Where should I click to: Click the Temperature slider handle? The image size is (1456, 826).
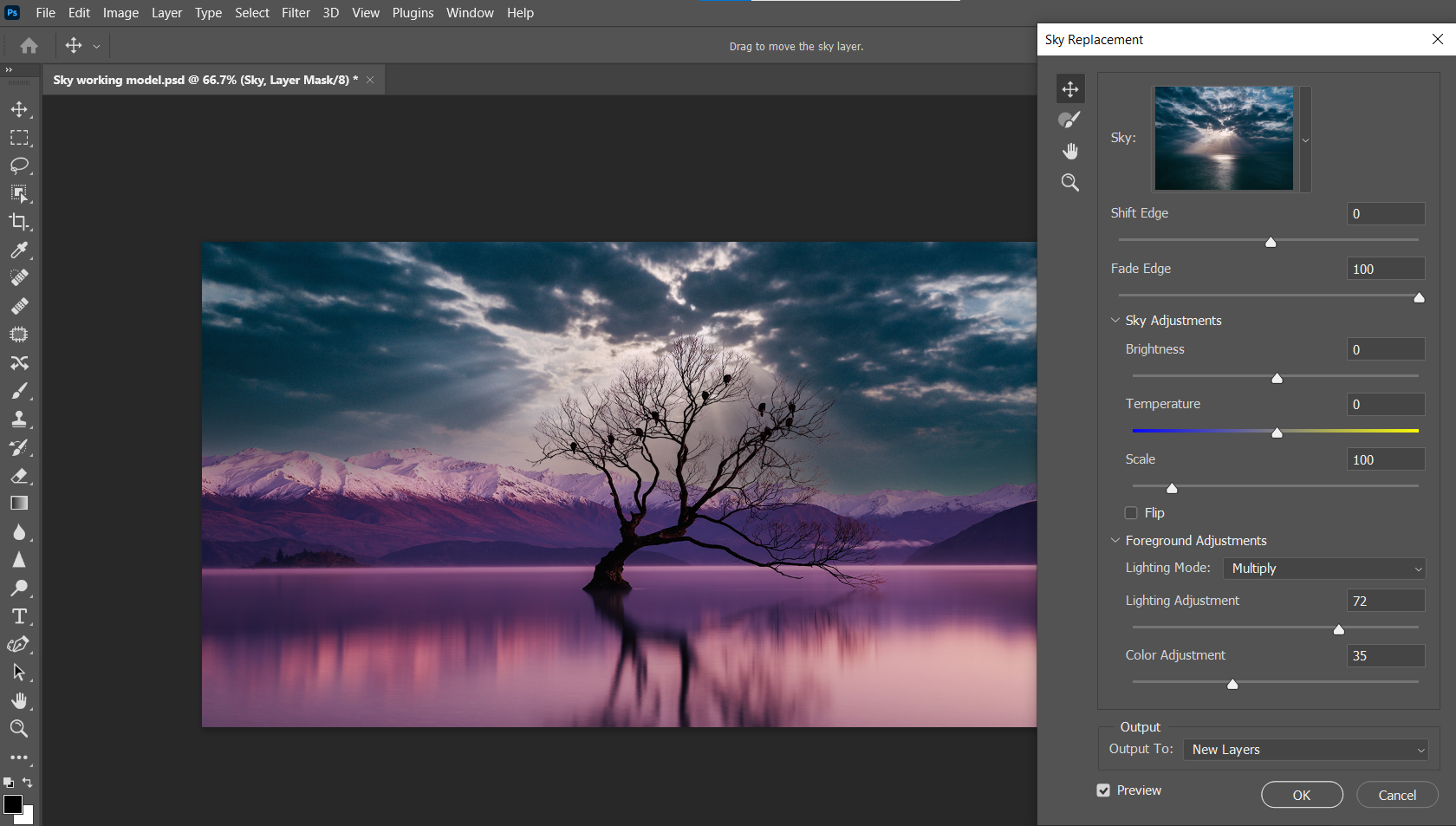click(x=1277, y=433)
